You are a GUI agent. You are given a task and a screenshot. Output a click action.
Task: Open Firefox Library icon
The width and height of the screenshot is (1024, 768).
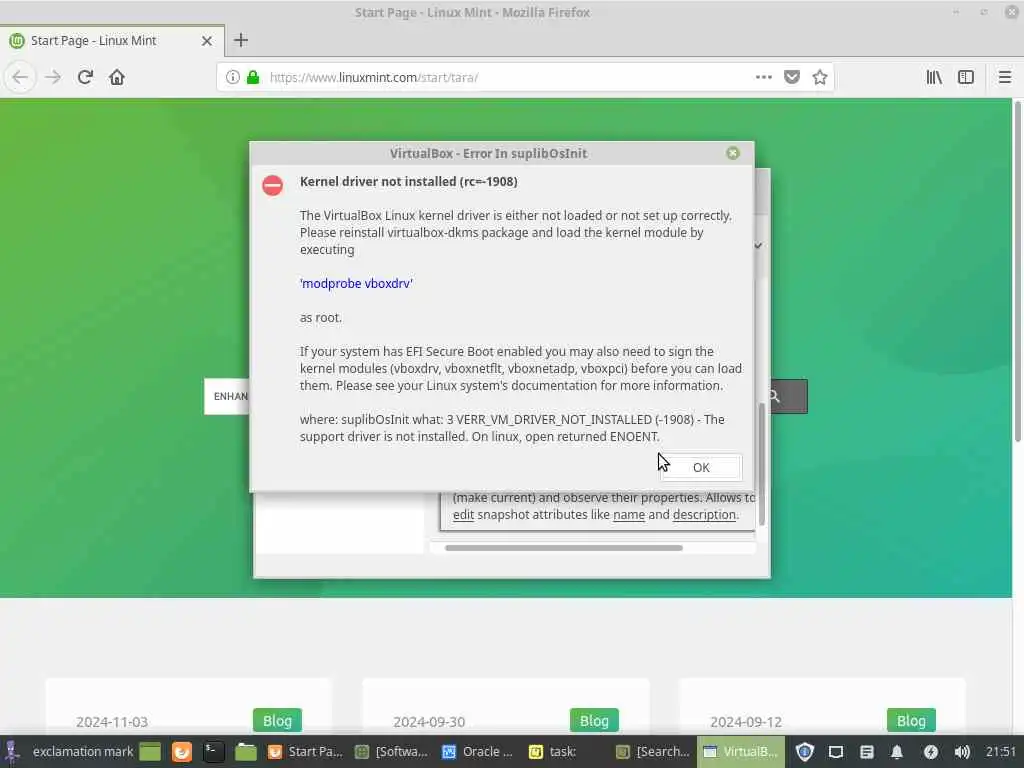pyautogui.click(x=934, y=77)
